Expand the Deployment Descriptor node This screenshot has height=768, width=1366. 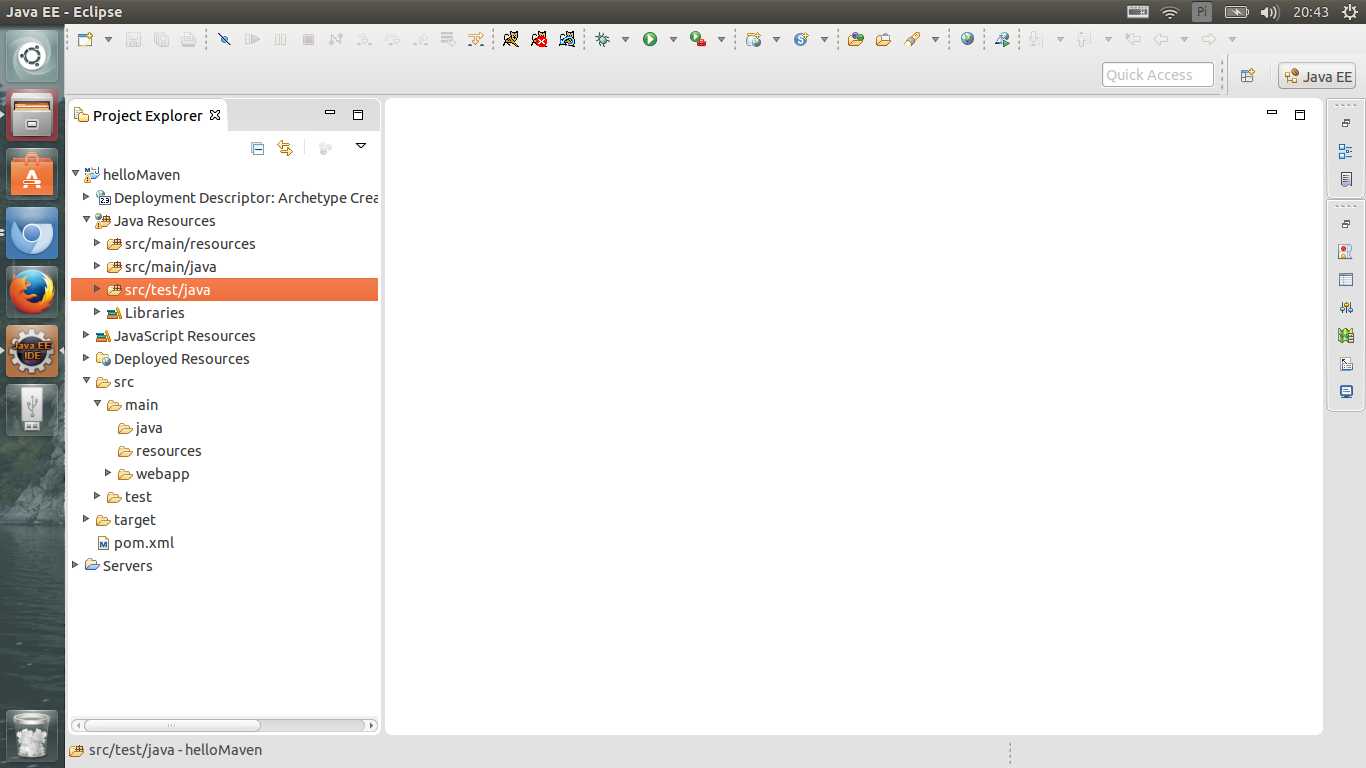[87, 197]
